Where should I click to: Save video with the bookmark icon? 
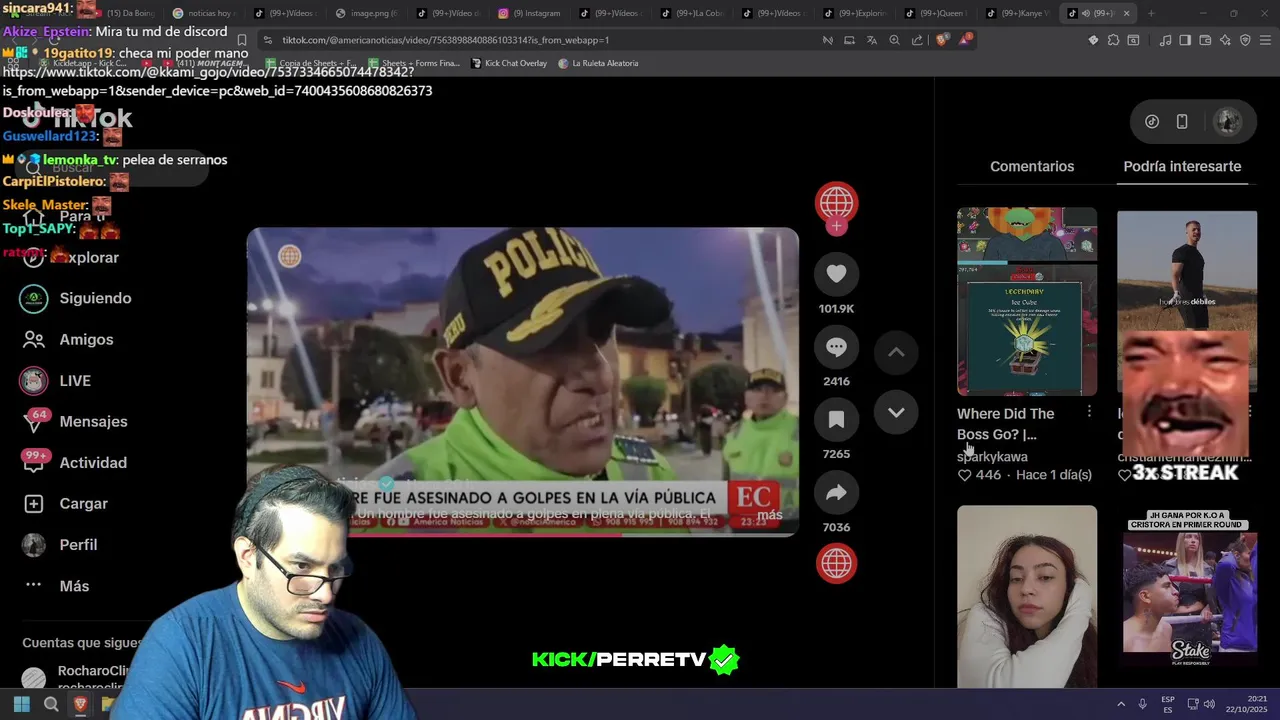836,420
